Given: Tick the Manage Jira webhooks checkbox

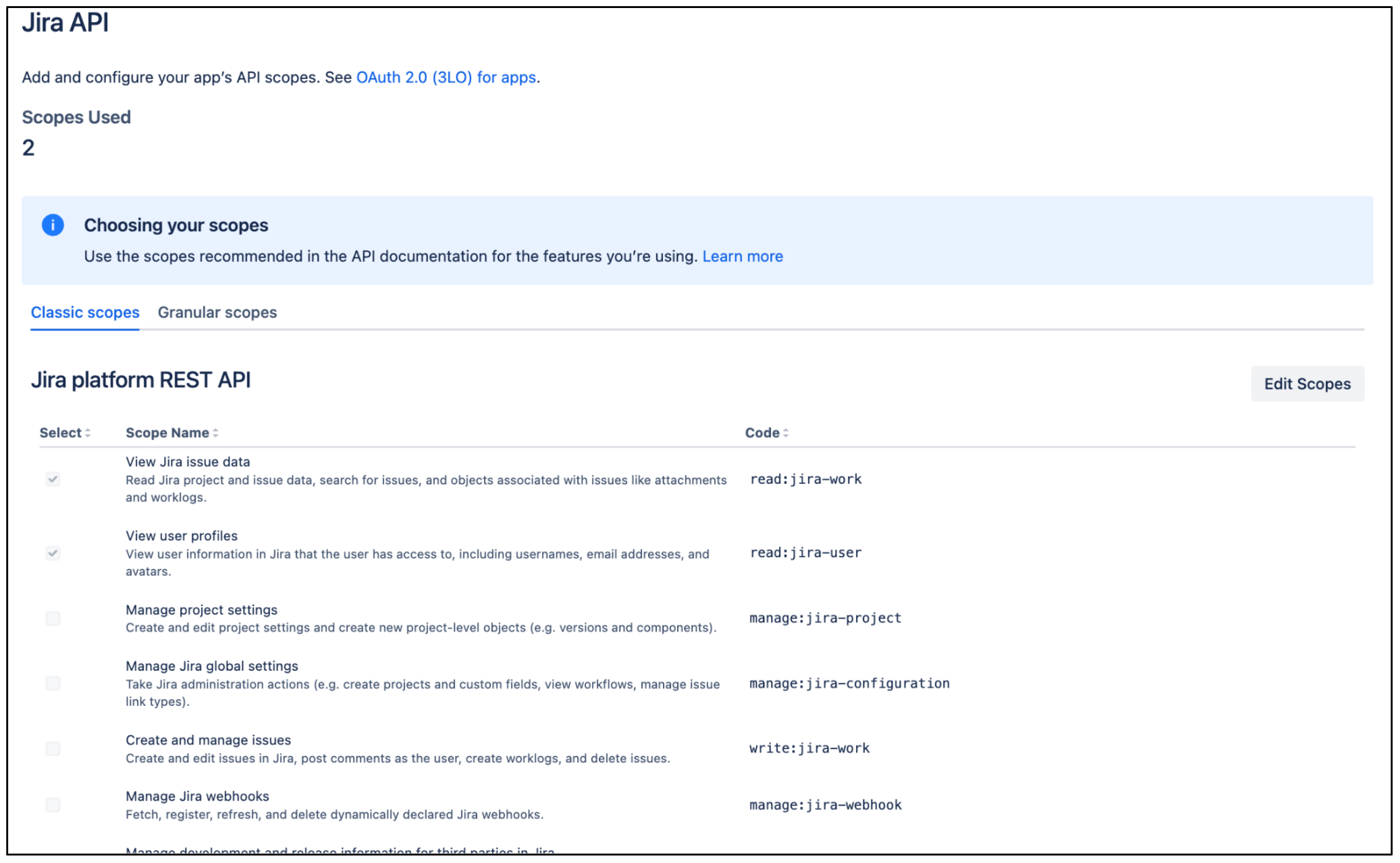Looking at the screenshot, I should click(x=53, y=804).
